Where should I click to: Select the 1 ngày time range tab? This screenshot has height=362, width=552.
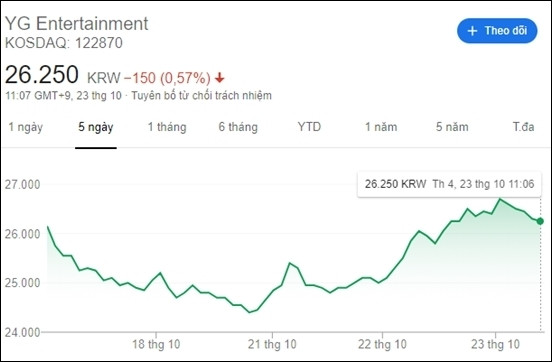(25, 127)
